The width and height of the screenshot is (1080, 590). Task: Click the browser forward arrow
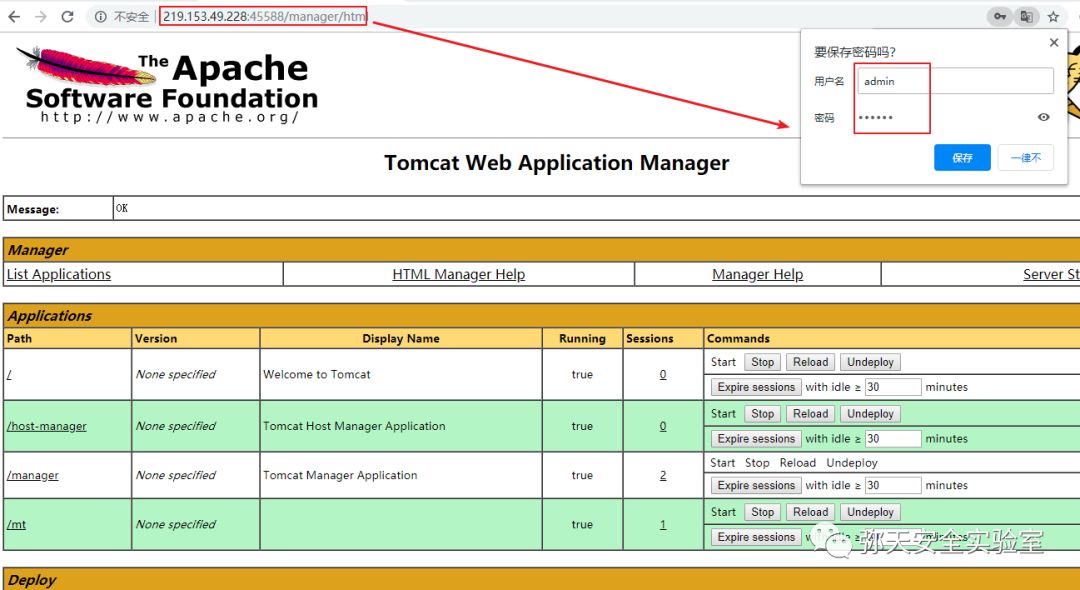pos(41,17)
